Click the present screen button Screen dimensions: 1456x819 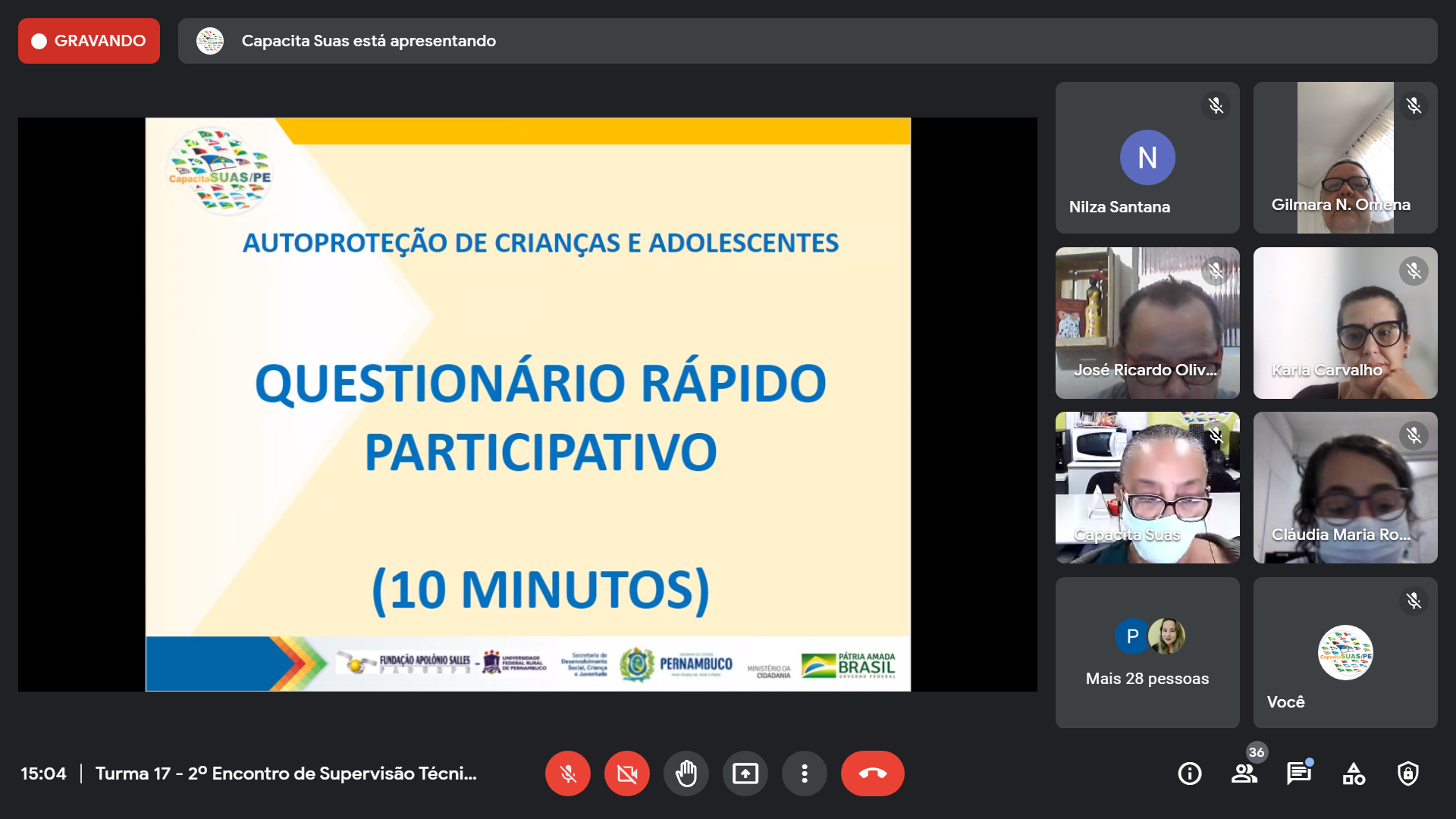point(745,773)
